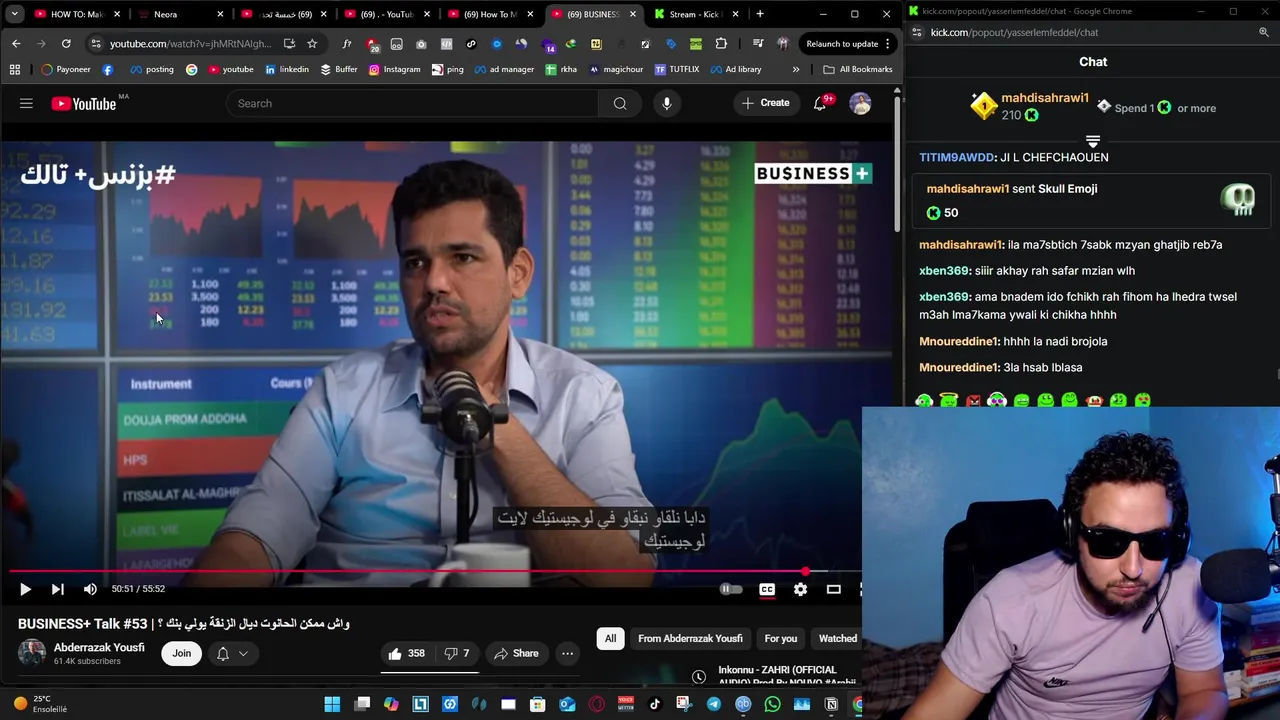Open the Windows Start menu

click(x=332, y=705)
